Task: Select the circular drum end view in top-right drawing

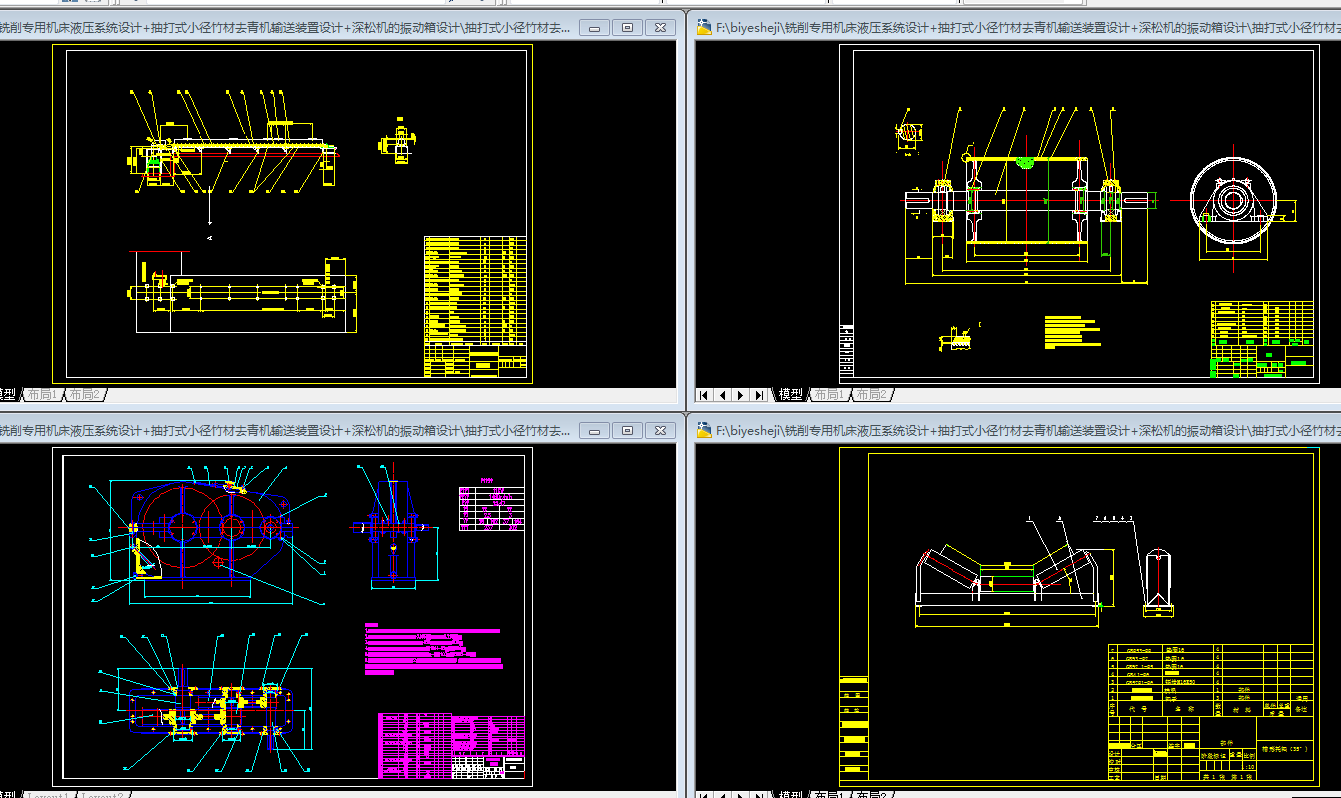Action: coord(1235,202)
